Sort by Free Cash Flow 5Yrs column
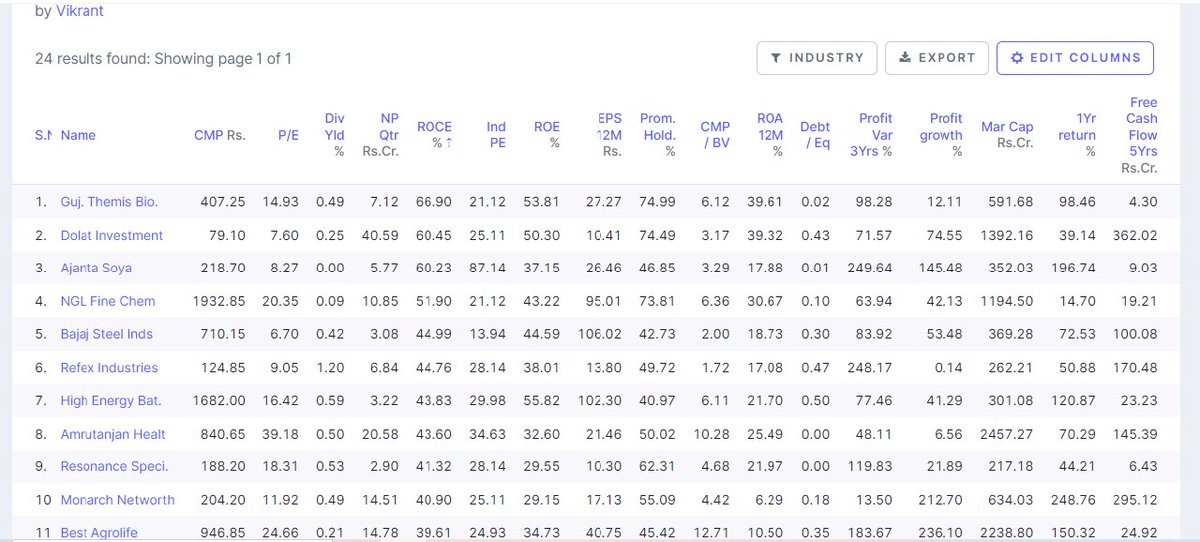 pos(1140,135)
